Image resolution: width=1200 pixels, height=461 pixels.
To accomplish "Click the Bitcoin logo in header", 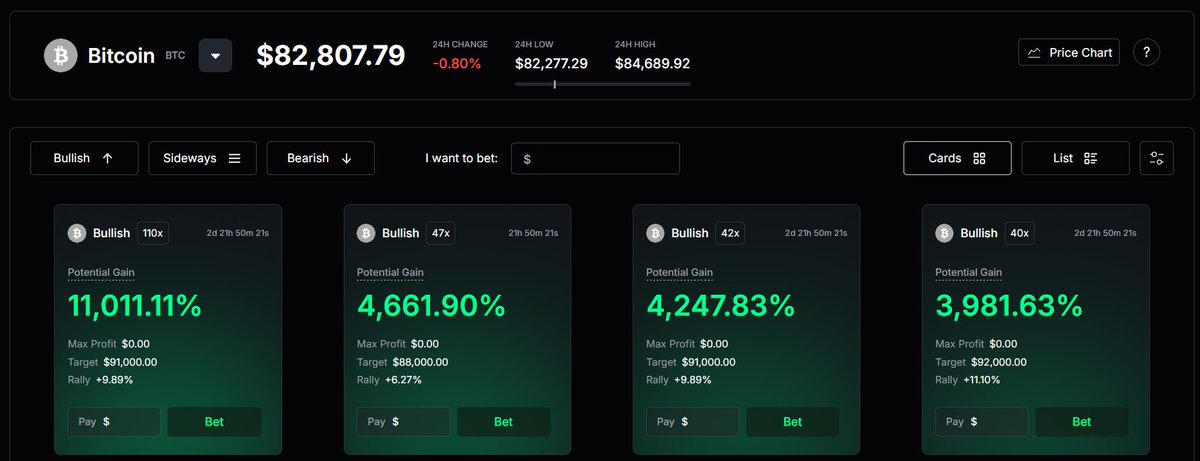I will point(61,55).
